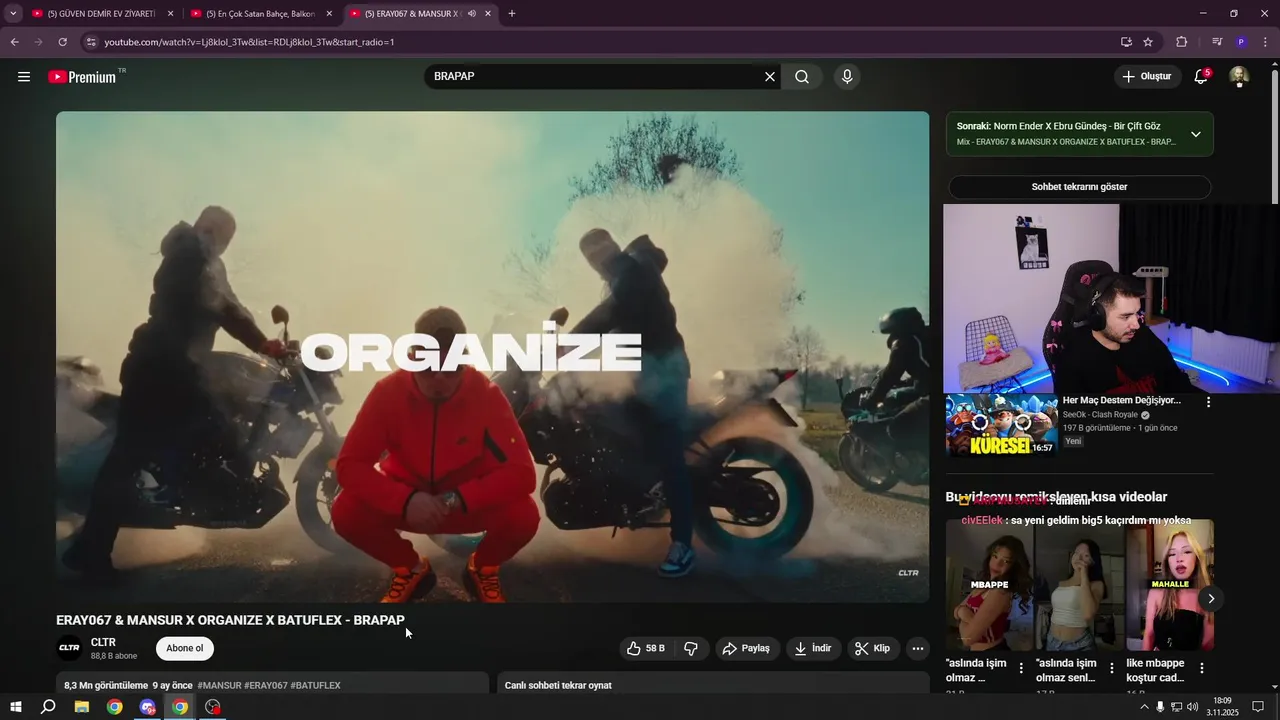The image size is (1280, 720).
Task: Mute audio on the ERAY067 tab
Action: tap(471, 14)
